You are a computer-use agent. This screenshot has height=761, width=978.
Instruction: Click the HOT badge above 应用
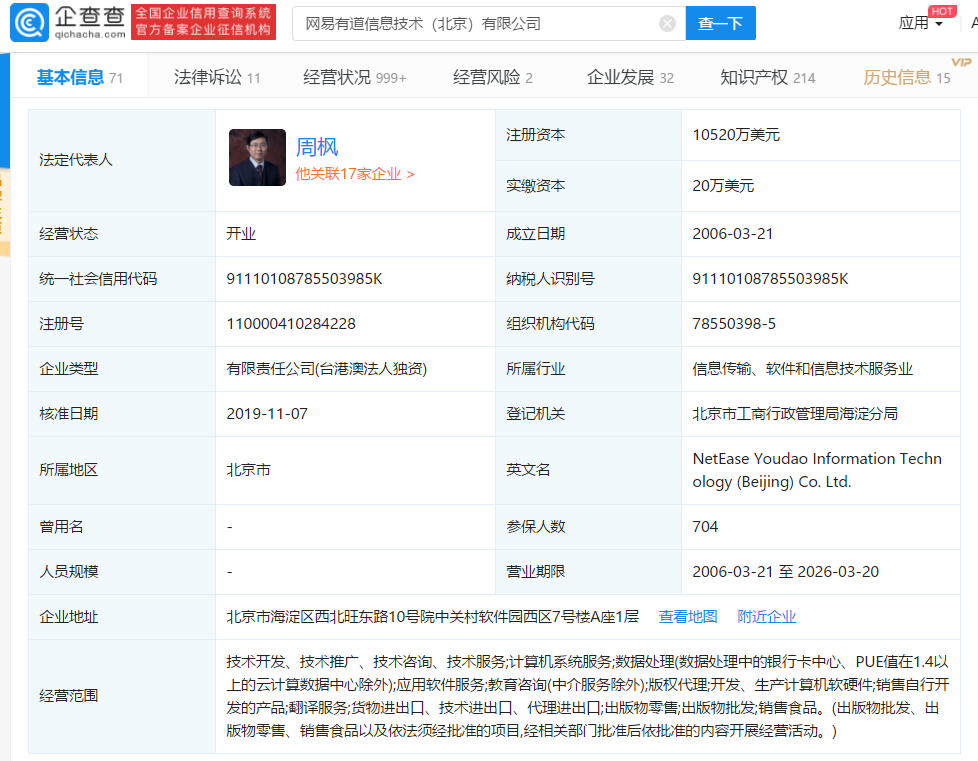[941, 10]
